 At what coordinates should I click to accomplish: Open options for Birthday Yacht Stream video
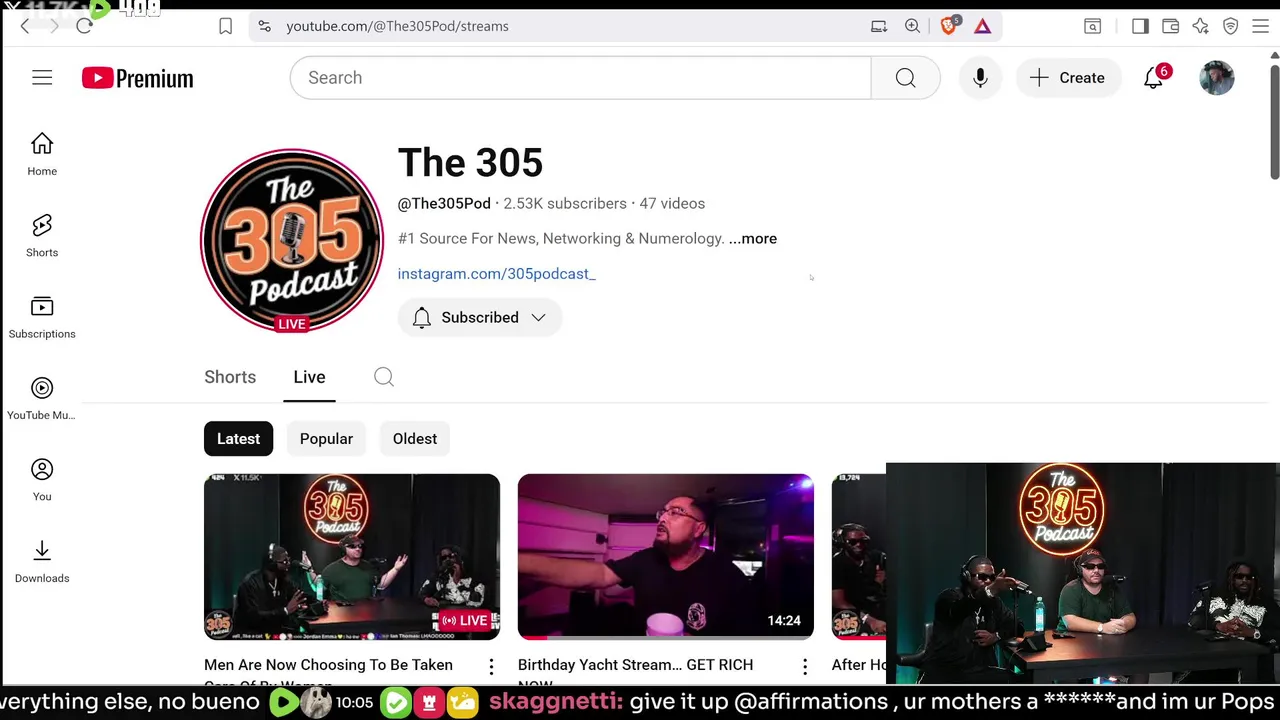click(x=805, y=666)
